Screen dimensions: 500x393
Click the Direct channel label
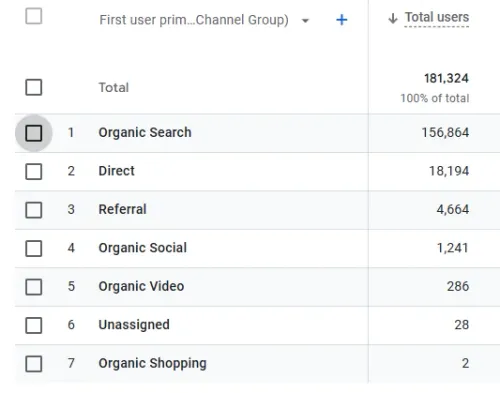(117, 171)
